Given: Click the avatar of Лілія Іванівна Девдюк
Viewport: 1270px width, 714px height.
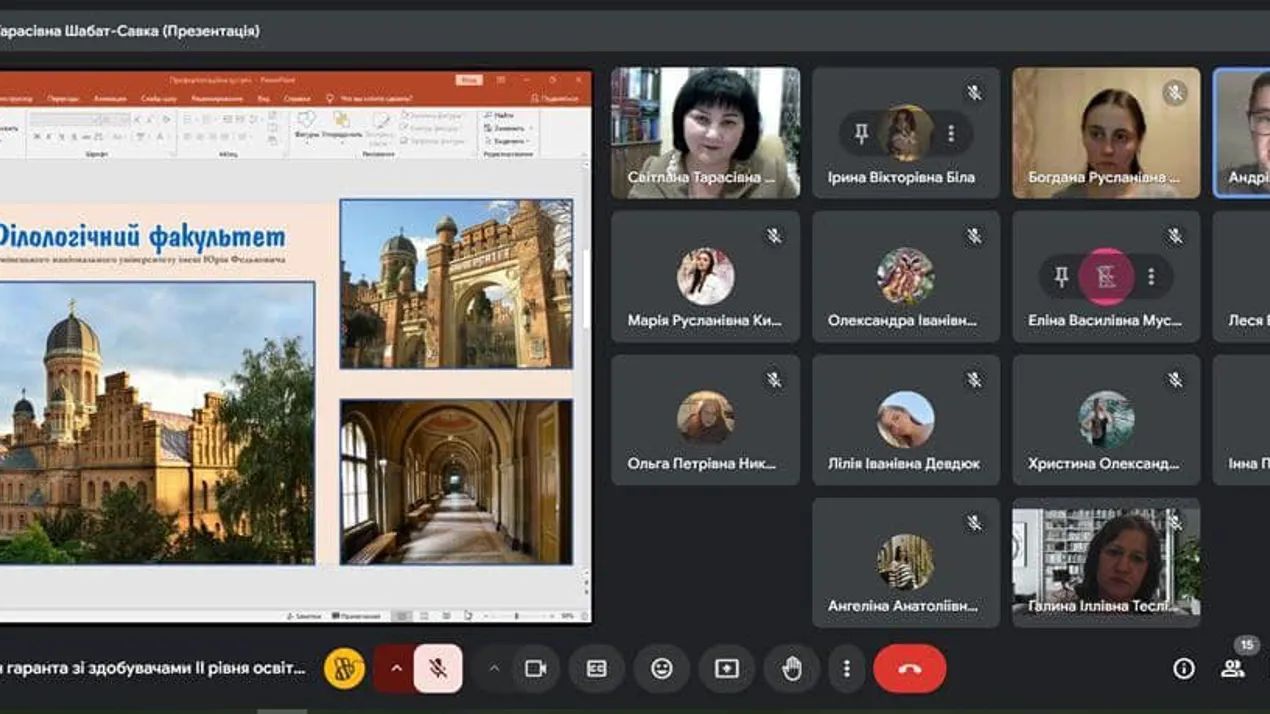Looking at the screenshot, I should [906, 419].
